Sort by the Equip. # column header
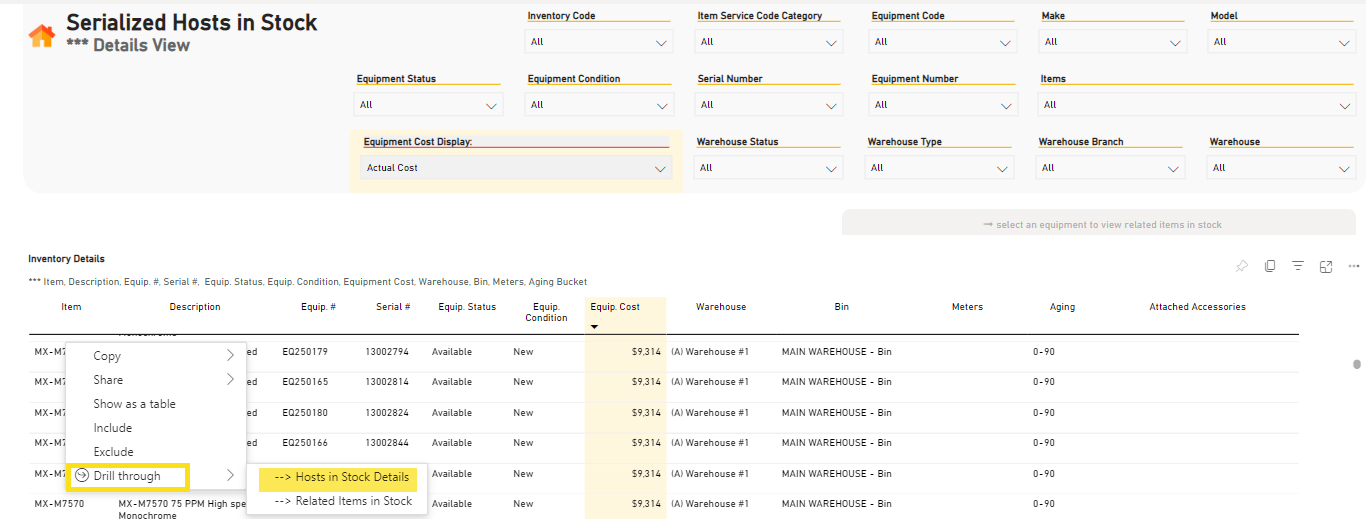 pyautogui.click(x=318, y=307)
